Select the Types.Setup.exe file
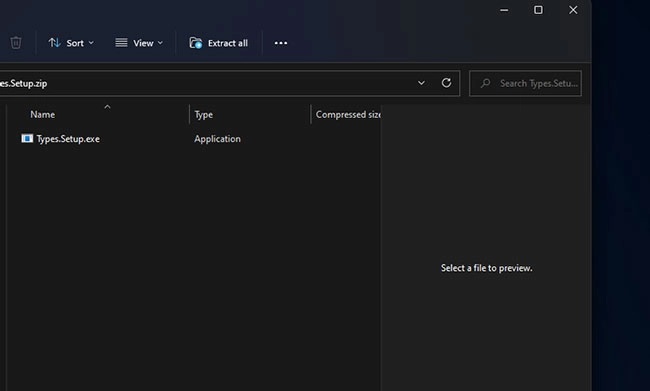Viewport: 650px width, 391px height. pyautogui.click(x=68, y=139)
